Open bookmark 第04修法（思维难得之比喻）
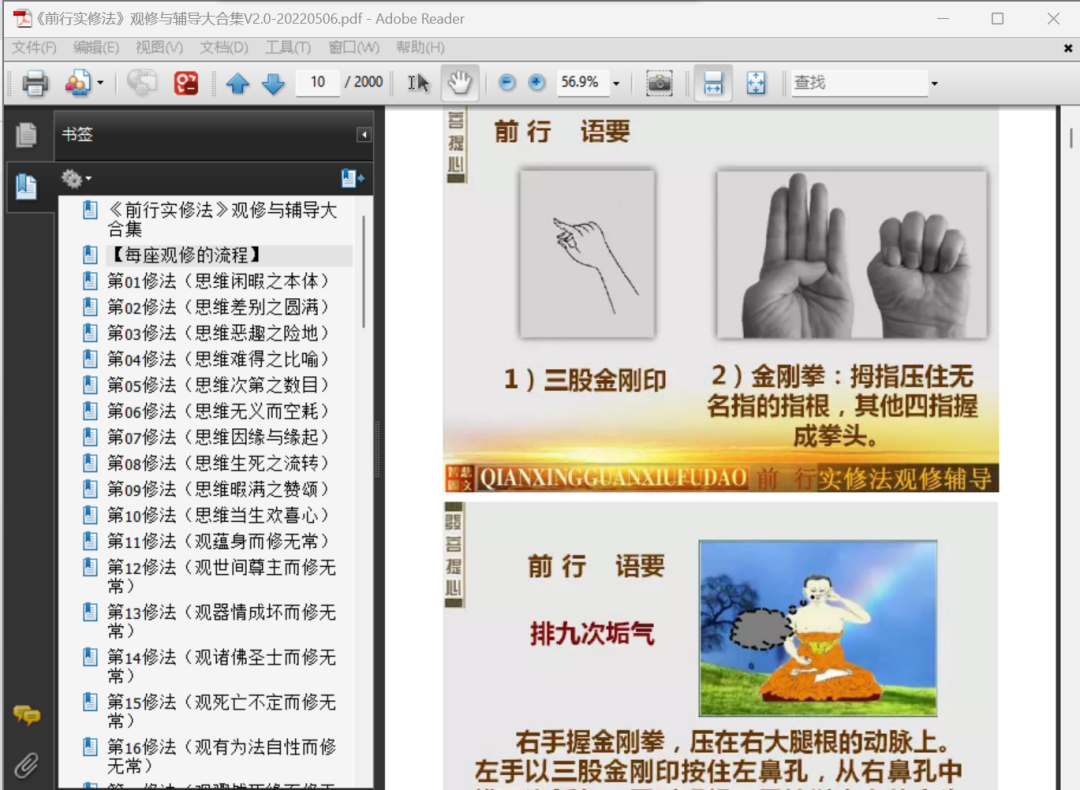The image size is (1080, 790). pos(218,359)
